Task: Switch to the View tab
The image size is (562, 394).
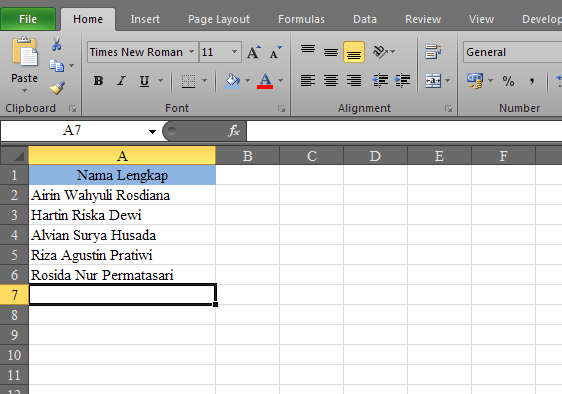Action: [481, 19]
